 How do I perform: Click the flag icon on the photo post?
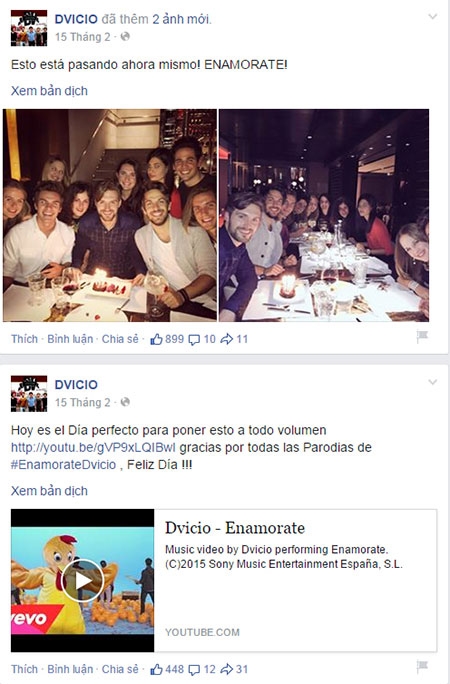(x=422, y=336)
